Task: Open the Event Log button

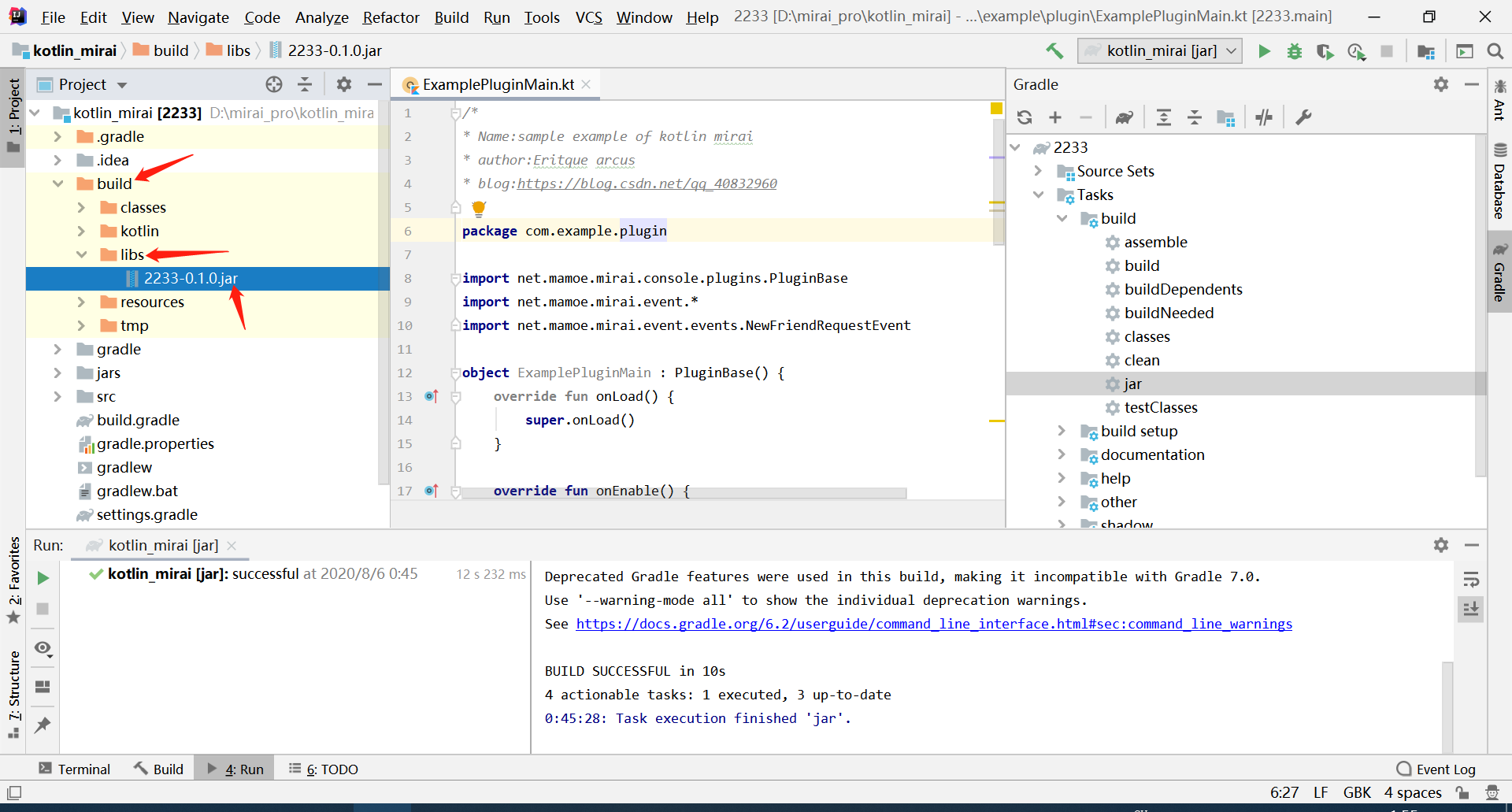Action: pos(1436,769)
